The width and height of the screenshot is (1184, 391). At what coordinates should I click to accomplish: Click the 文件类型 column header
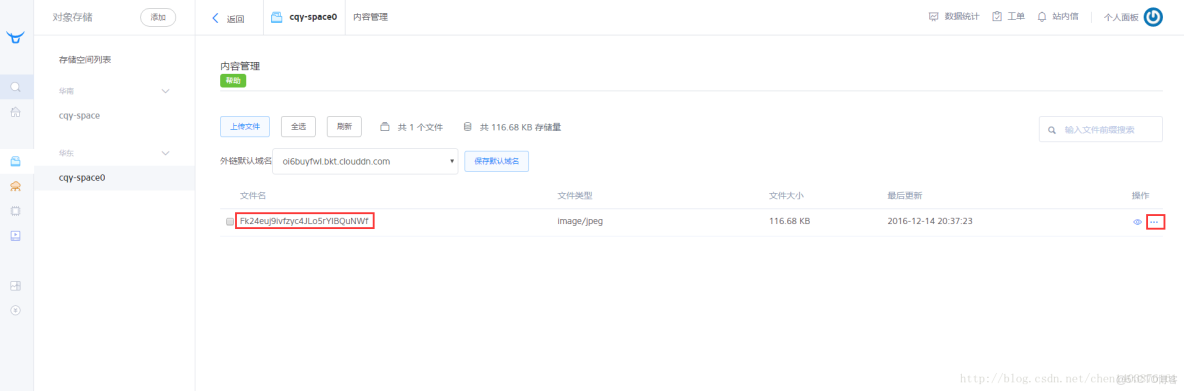pos(575,196)
